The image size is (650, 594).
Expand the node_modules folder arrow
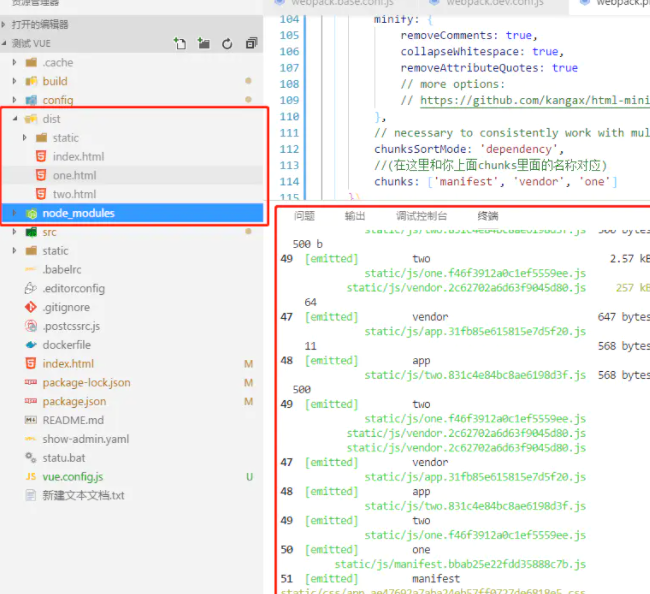coord(15,213)
